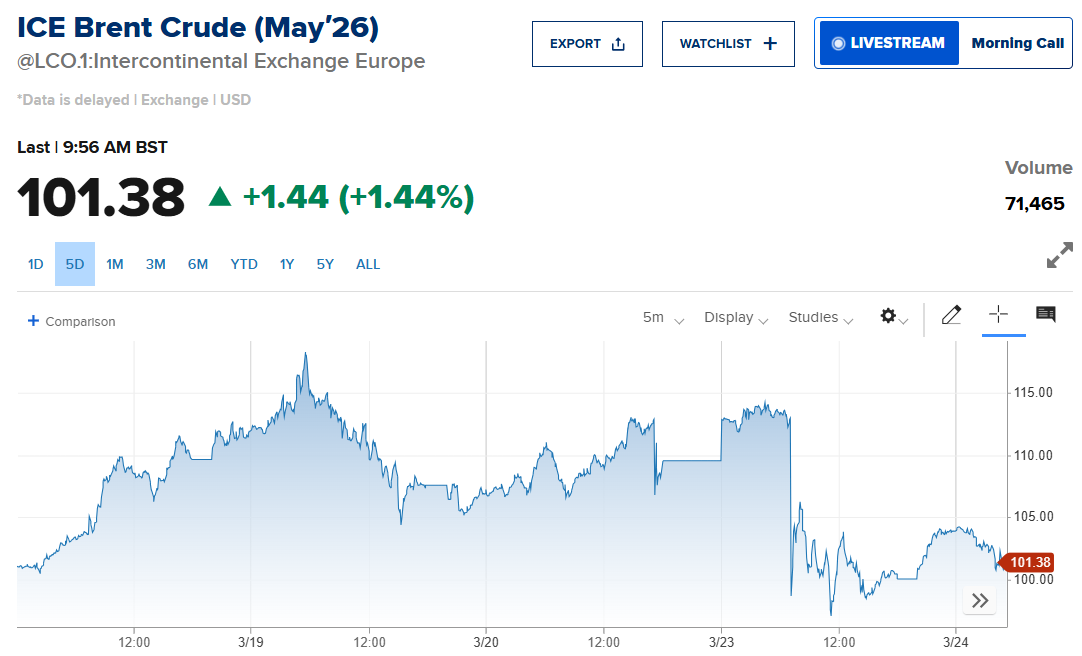Switch chart to the ALL range
This screenshot has height=656, width=1082.
pos(368,264)
